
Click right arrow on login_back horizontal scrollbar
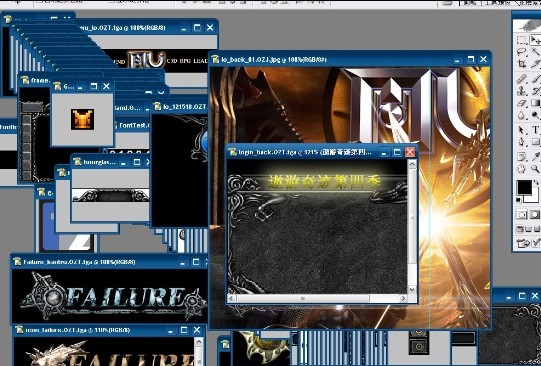point(403,298)
